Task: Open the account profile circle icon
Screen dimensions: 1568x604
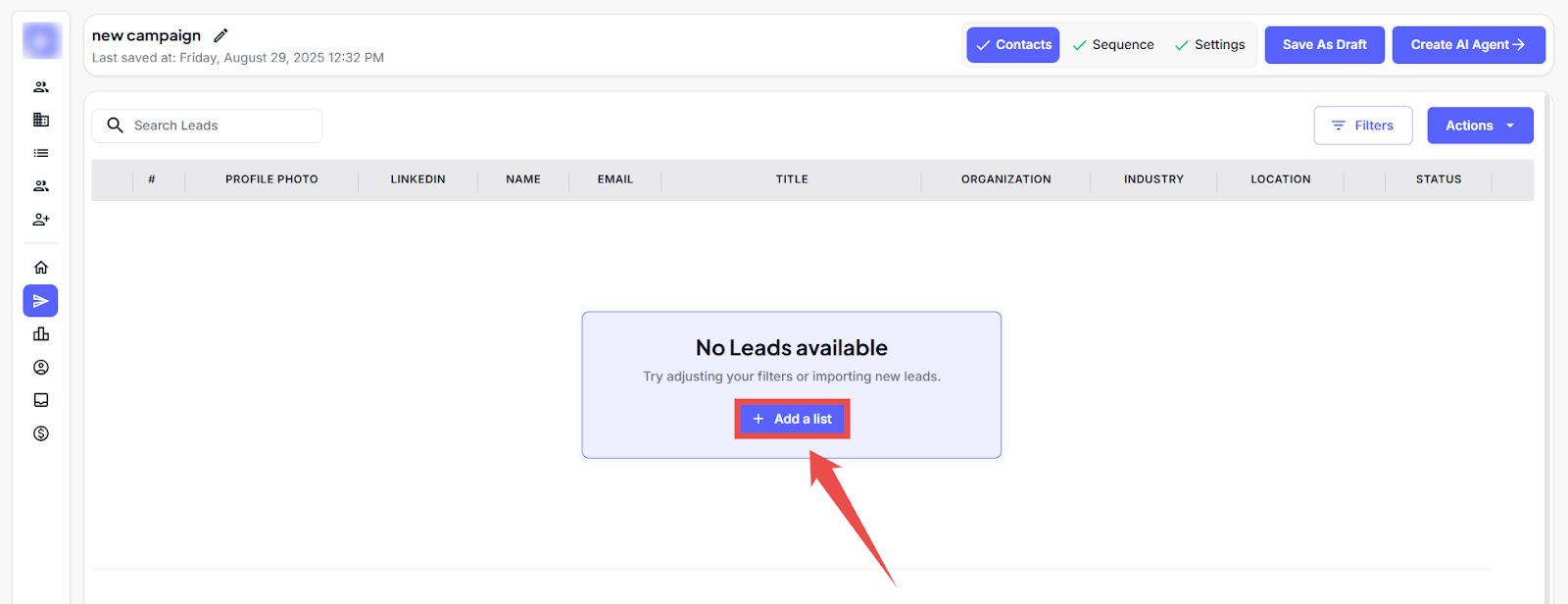Action: pos(41,368)
